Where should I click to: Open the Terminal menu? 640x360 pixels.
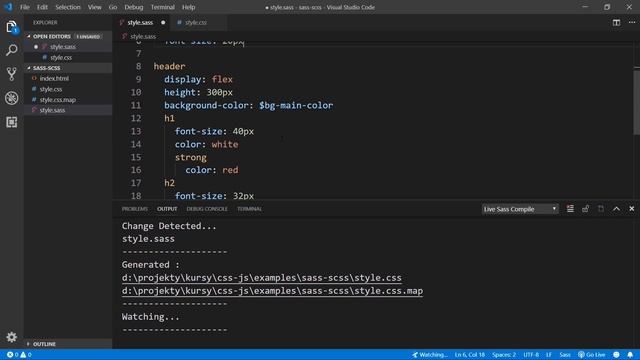pos(162,7)
